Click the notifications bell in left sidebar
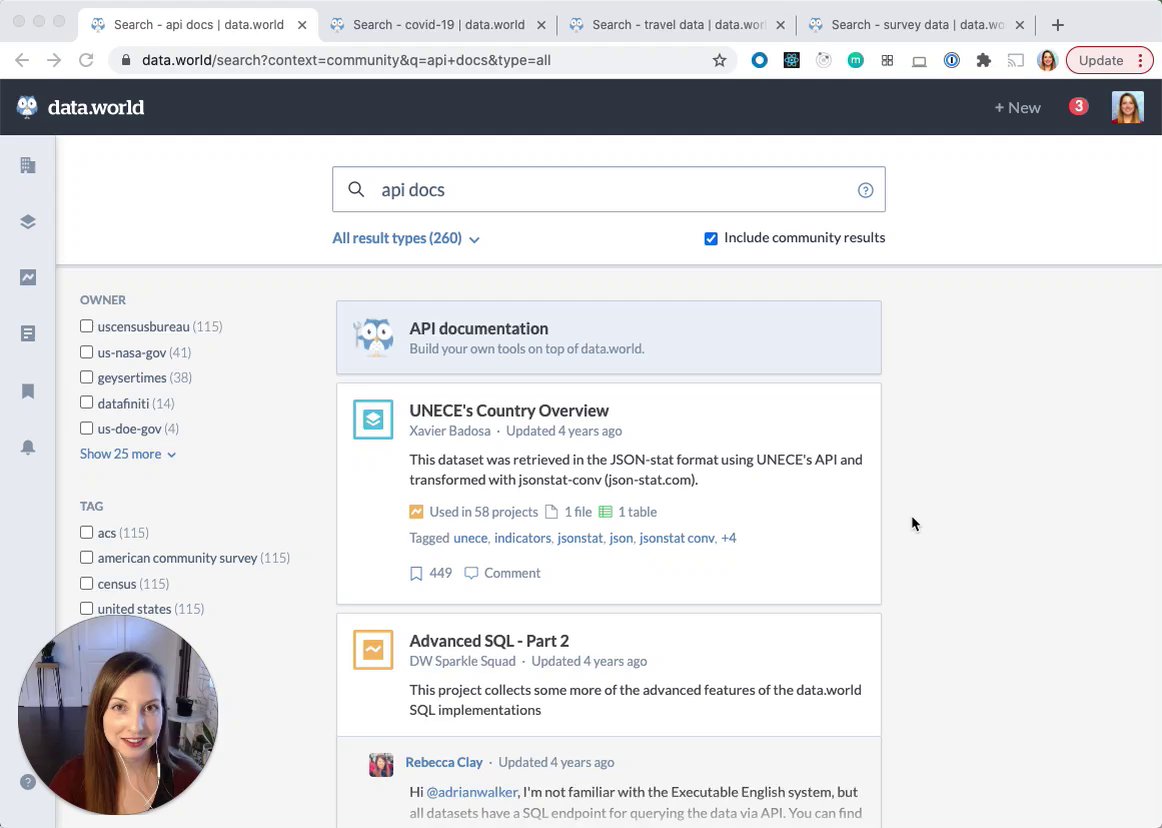The image size is (1162, 828). click(x=28, y=448)
